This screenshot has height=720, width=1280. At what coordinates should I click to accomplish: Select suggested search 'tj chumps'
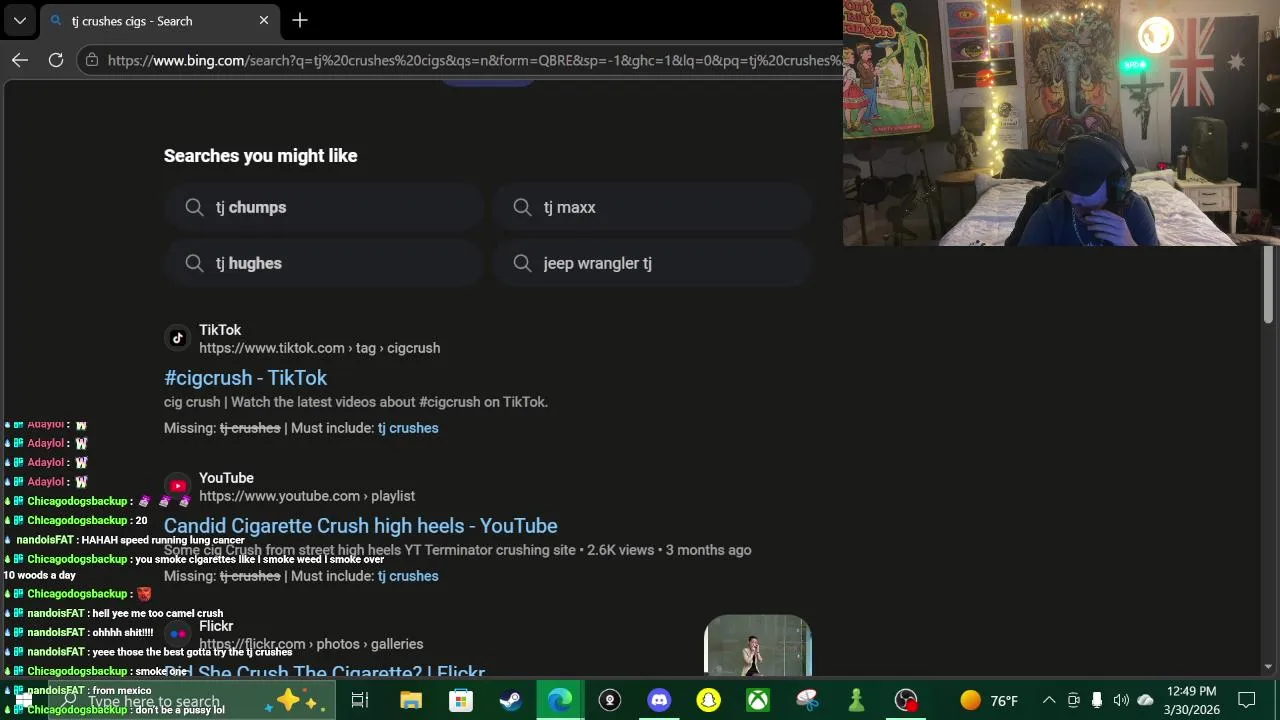(324, 207)
